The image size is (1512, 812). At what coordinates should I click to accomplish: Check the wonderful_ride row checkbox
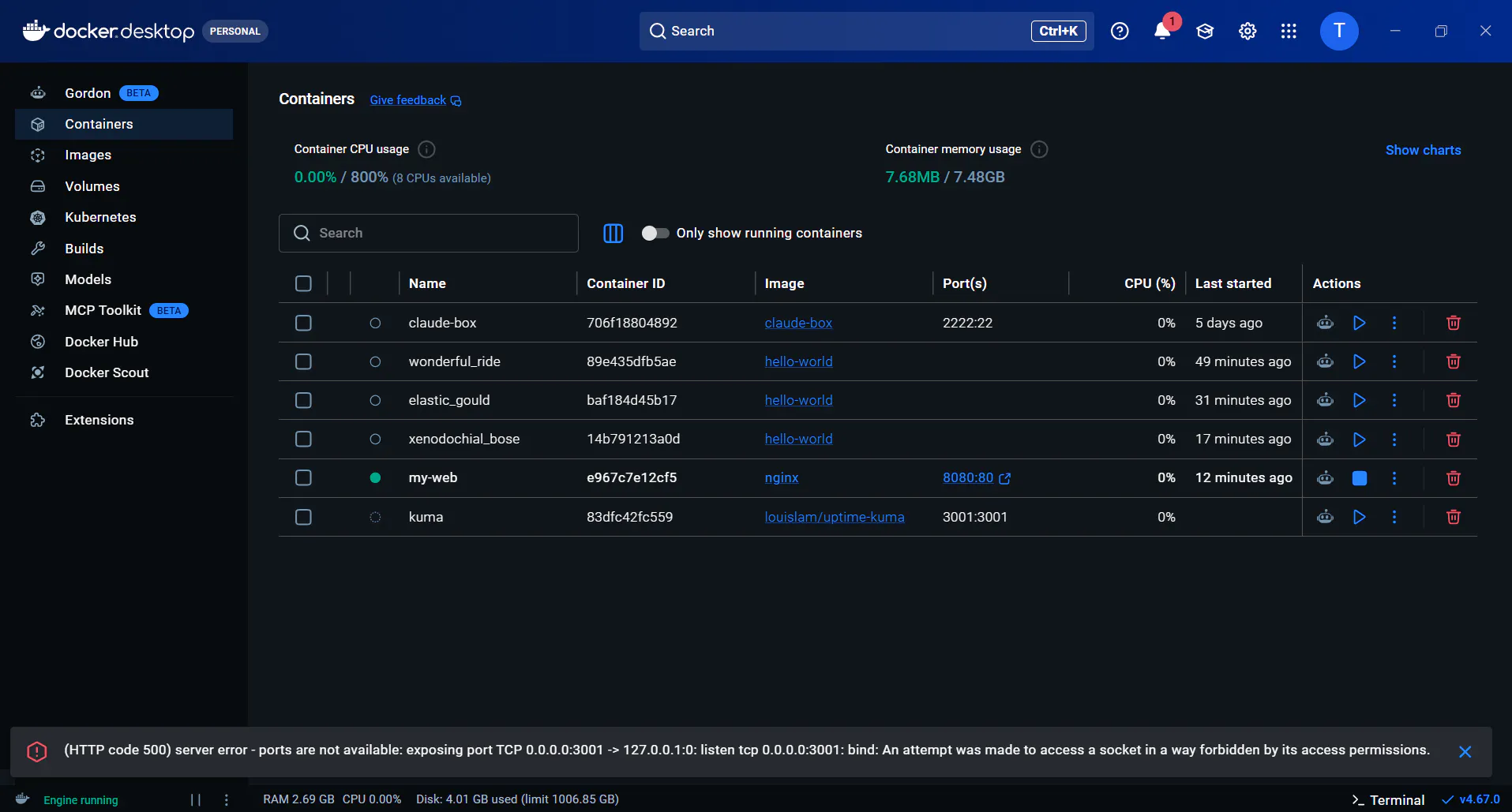click(303, 361)
